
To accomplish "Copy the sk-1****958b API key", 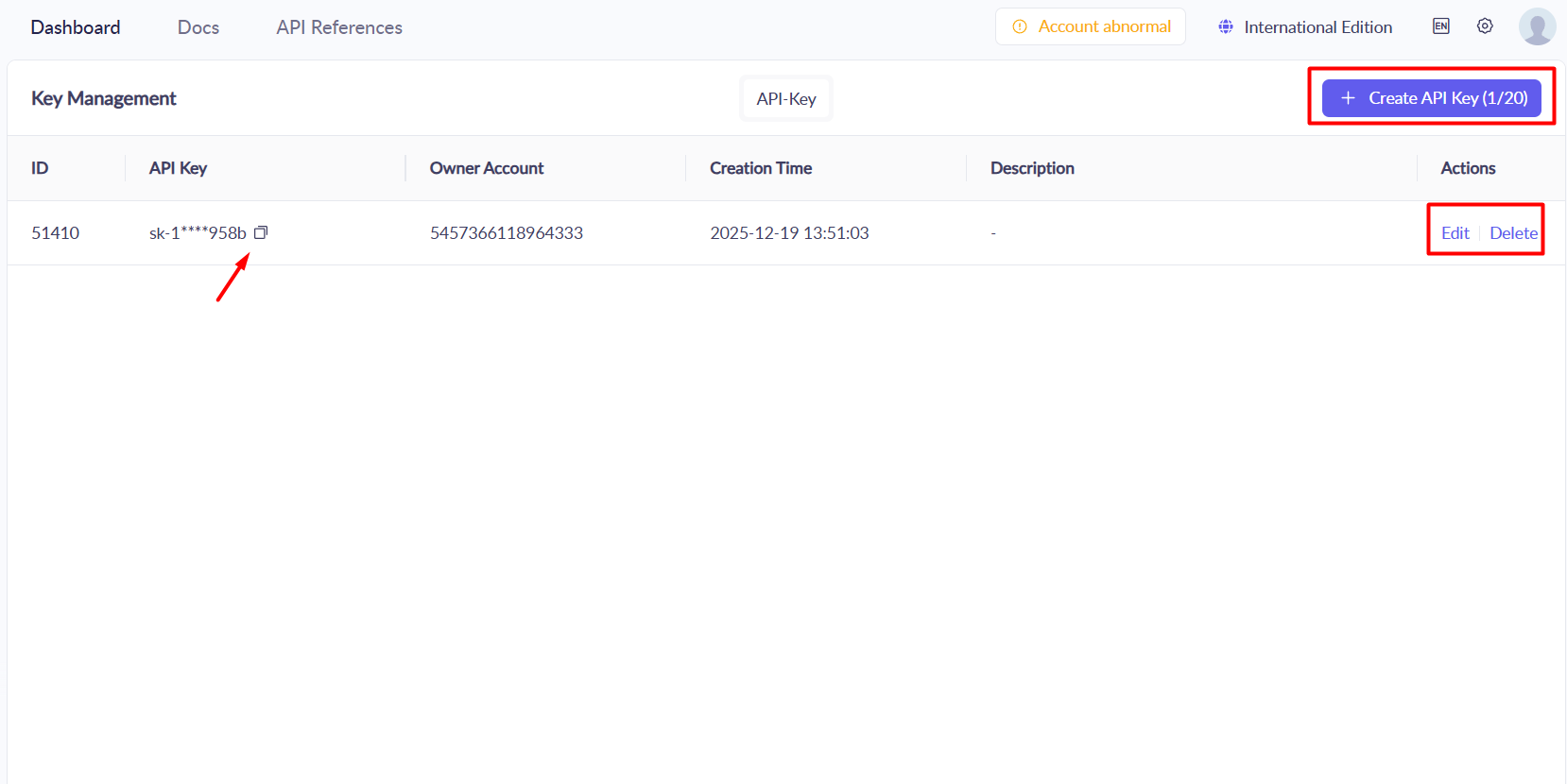I will click(261, 232).
